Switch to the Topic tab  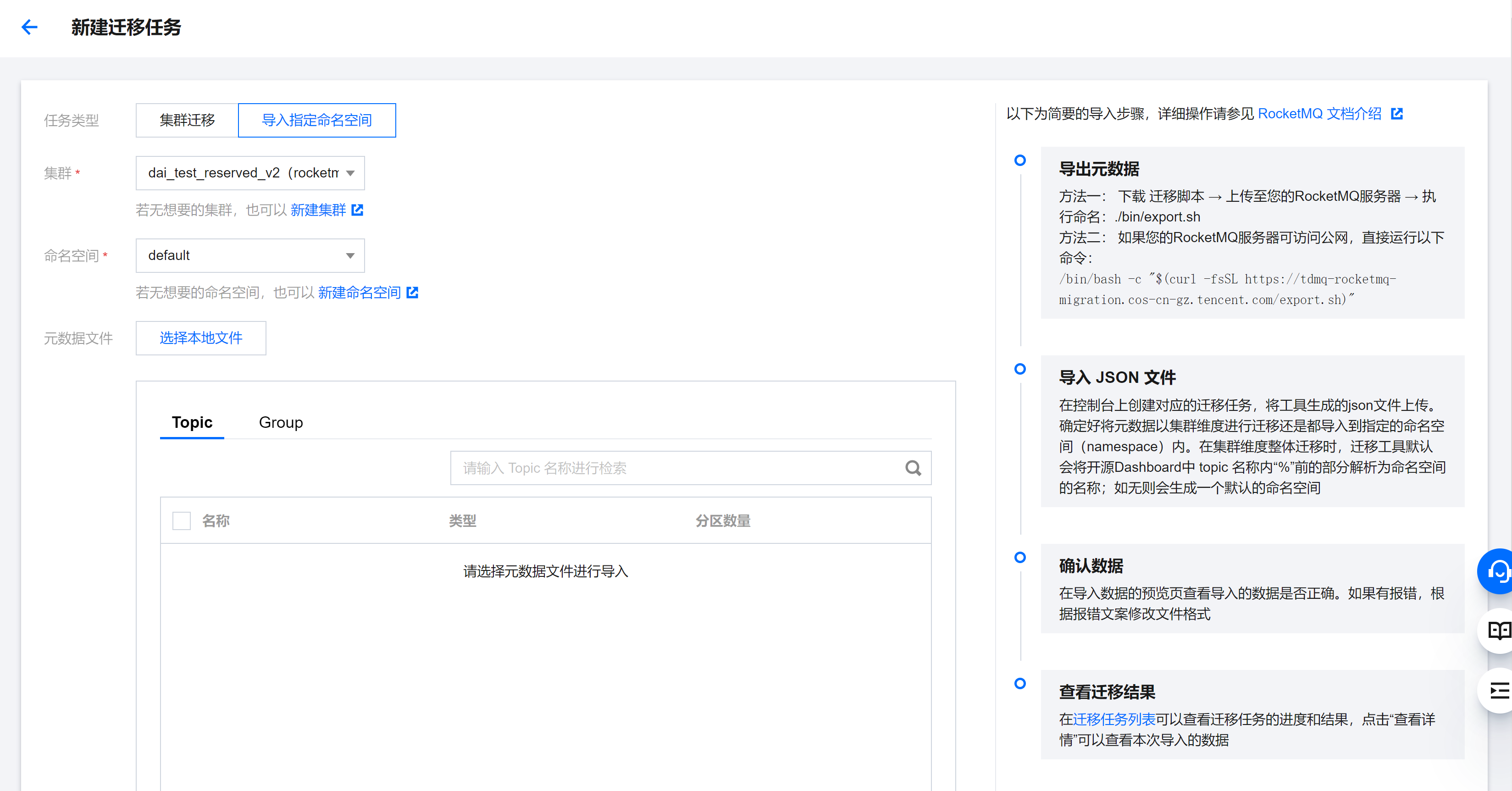[x=192, y=422]
